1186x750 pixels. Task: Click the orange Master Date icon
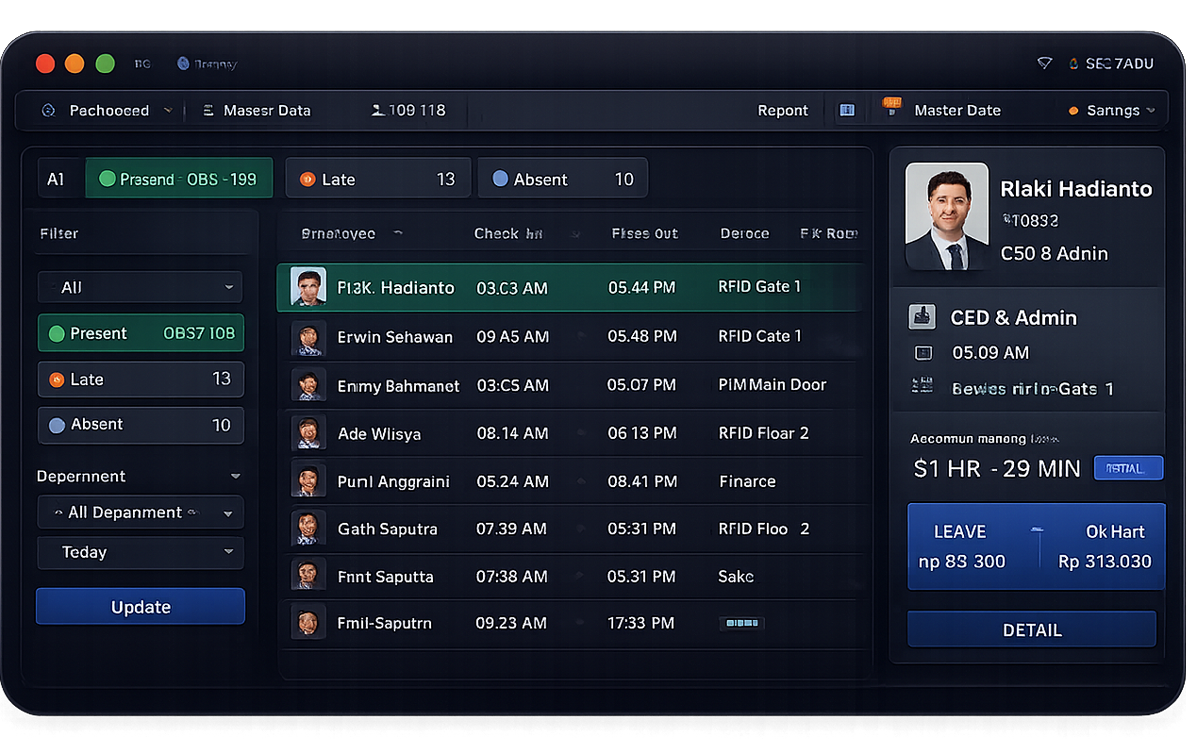click(892, 107)
